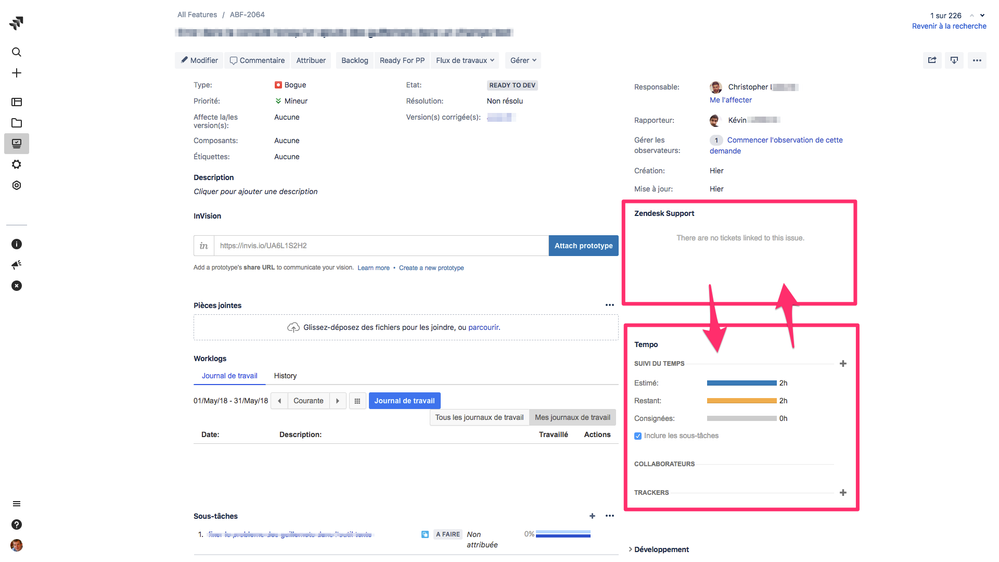This screenshot has width=999, height=562.
Task: Click the blue Journal de travail button
Action: coord(405,401)
